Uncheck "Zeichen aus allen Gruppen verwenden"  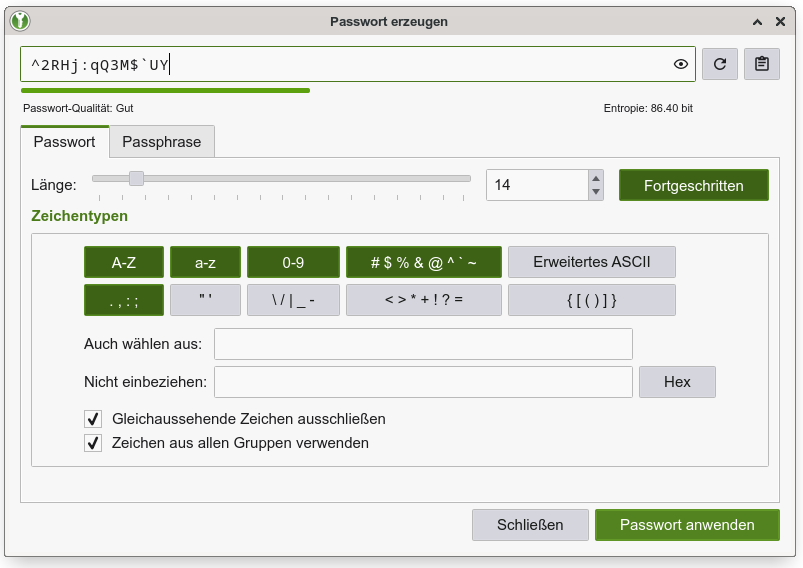coord(94,443)
